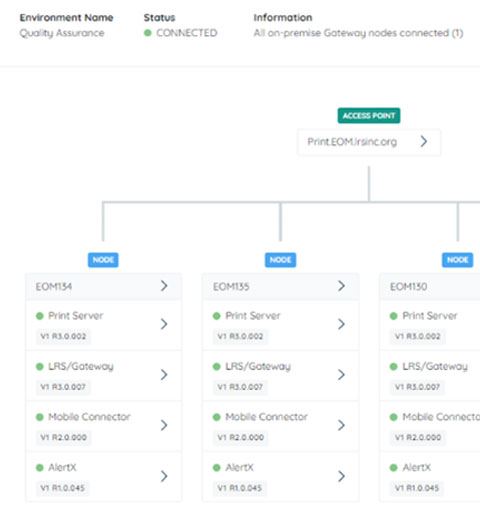Open Mobile Connector chevron under EOM135
The image size is (480, 527).
point(342,425)
